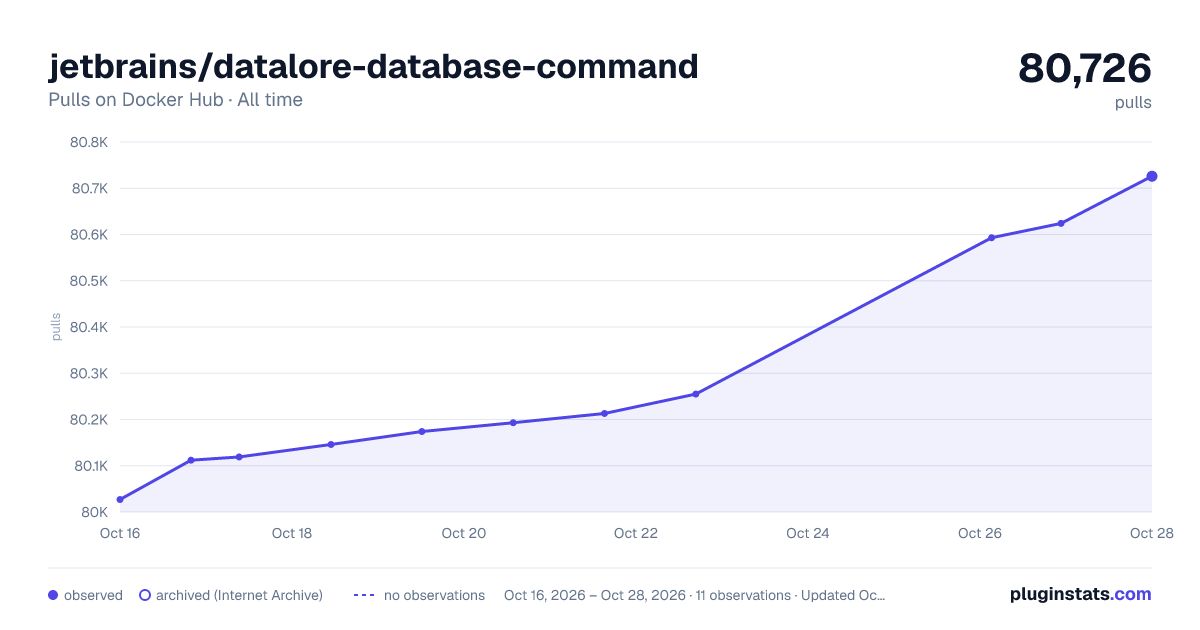Click the vertical 'pulls' axis title
The image size is (1200, 630).
click(x=56, y=327)
